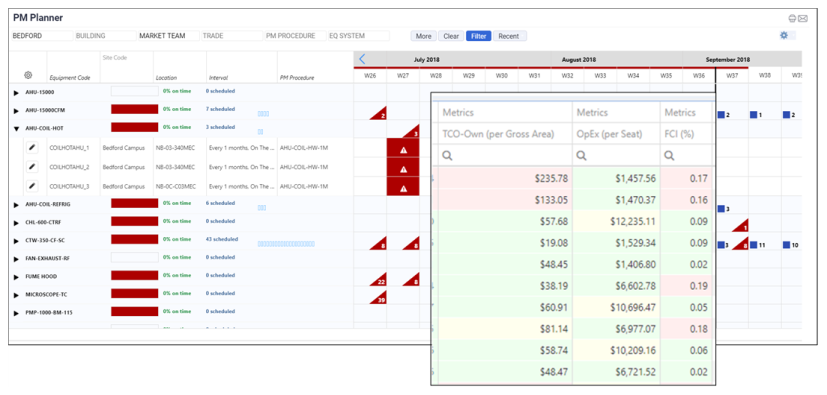Go to previous weeks with left chevron
827x395 pixels.
[x=362, y=59]
